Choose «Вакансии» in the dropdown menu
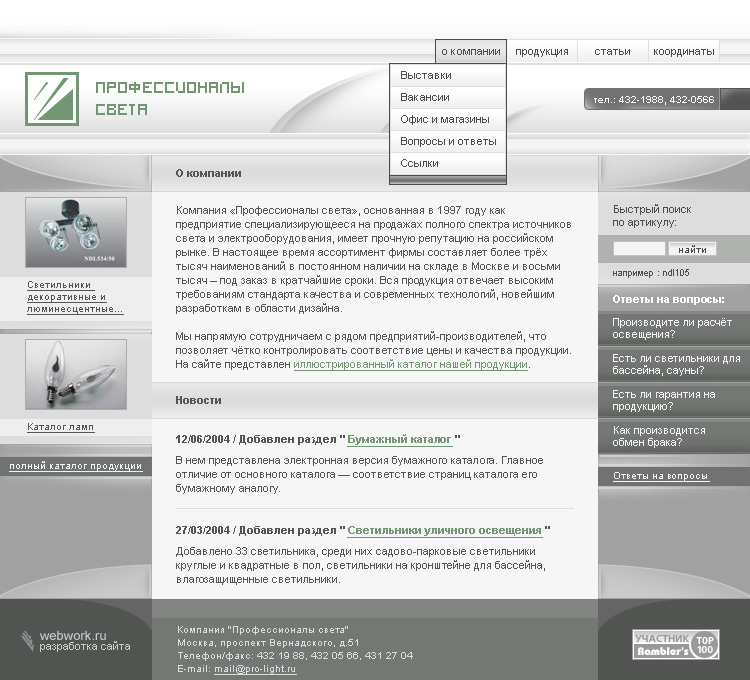The height and width of the screenshot is (680, 750). 425,98
